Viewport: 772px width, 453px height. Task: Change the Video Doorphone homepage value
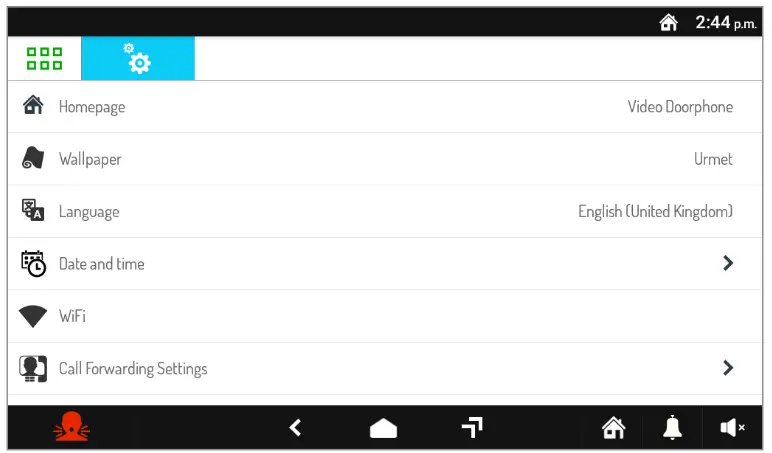[x=680, y=107]
